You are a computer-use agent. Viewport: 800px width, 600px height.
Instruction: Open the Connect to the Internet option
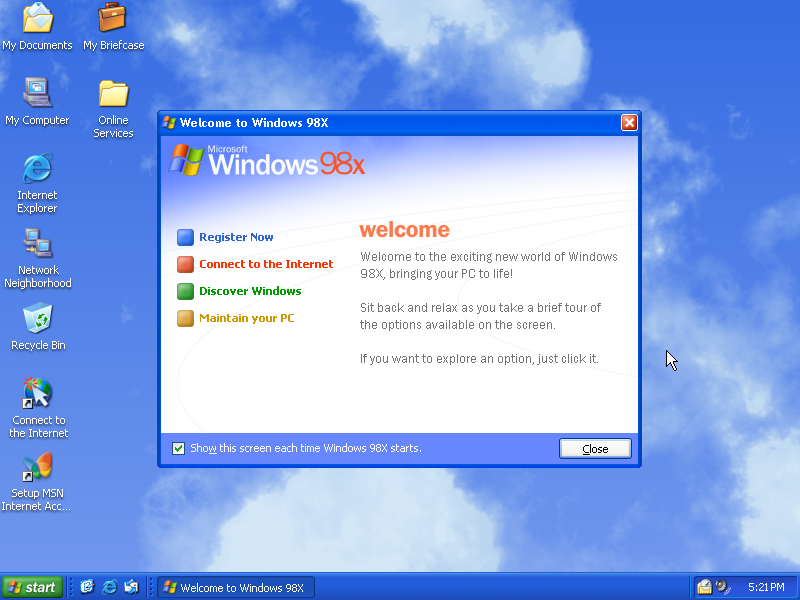coord(266,264)
